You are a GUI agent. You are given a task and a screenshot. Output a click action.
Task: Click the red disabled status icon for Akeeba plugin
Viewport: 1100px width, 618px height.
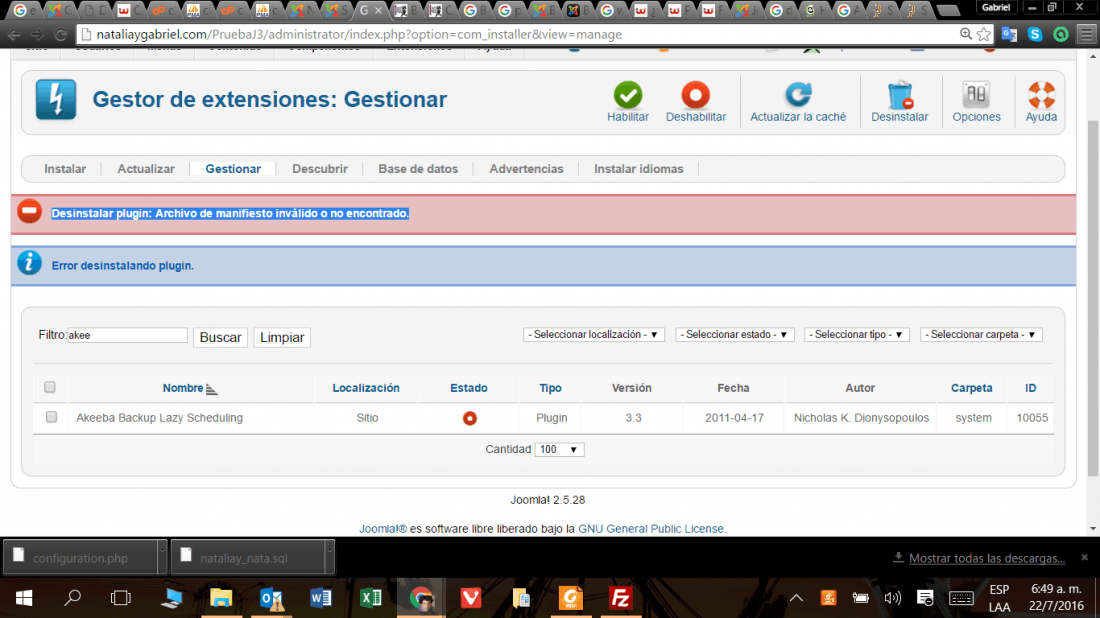pos(469,418)
